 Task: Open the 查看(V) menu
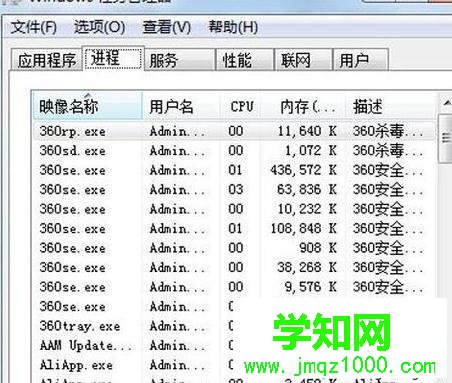click(x=167, y=27)
